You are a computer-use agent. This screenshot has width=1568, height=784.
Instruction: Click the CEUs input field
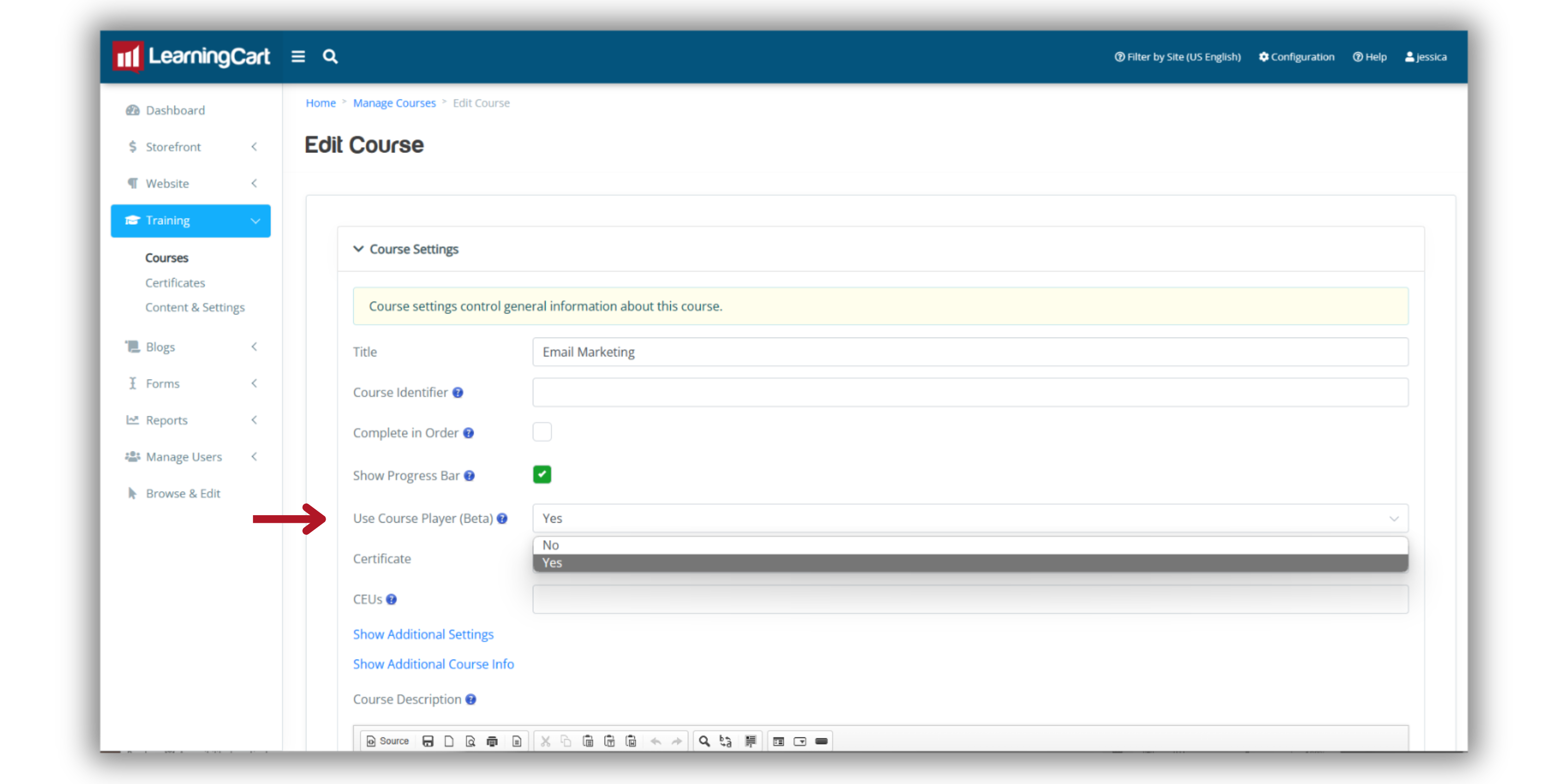pos(970,599)
